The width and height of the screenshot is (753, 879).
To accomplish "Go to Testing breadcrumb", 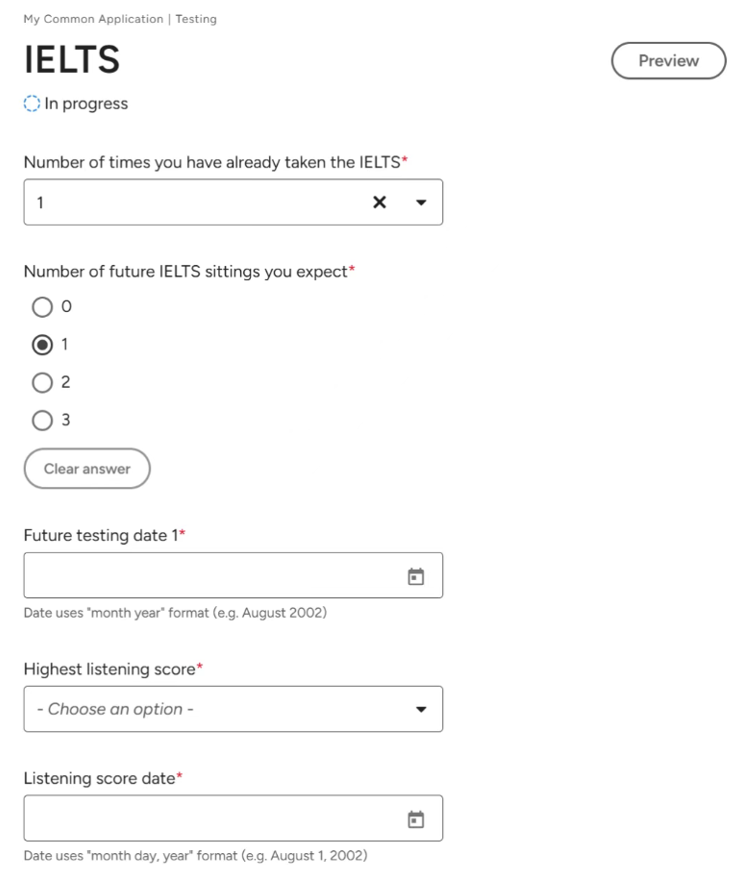I will [196, 19].
